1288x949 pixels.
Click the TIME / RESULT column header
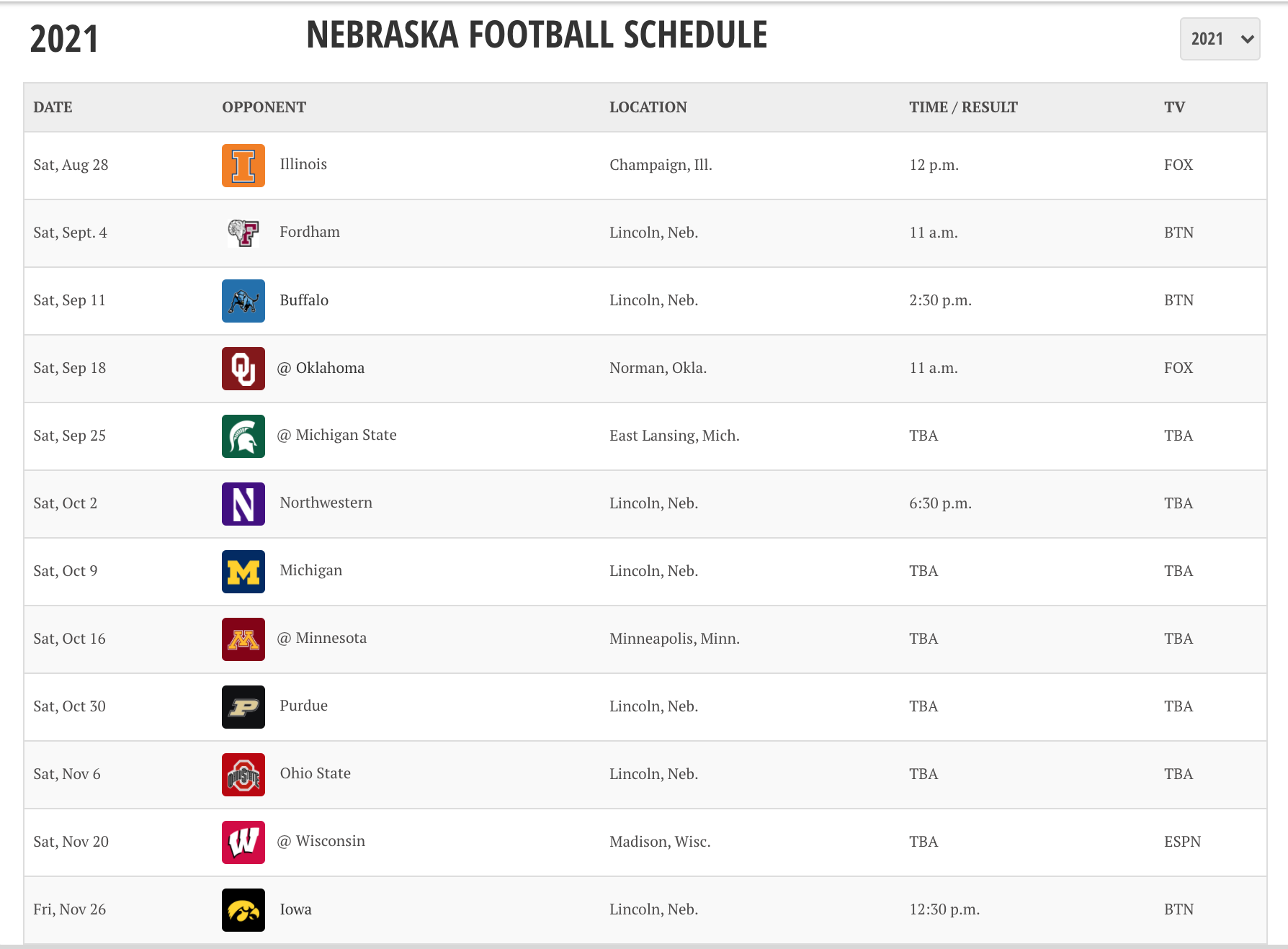pyautogui.click(x=963, y=107)
